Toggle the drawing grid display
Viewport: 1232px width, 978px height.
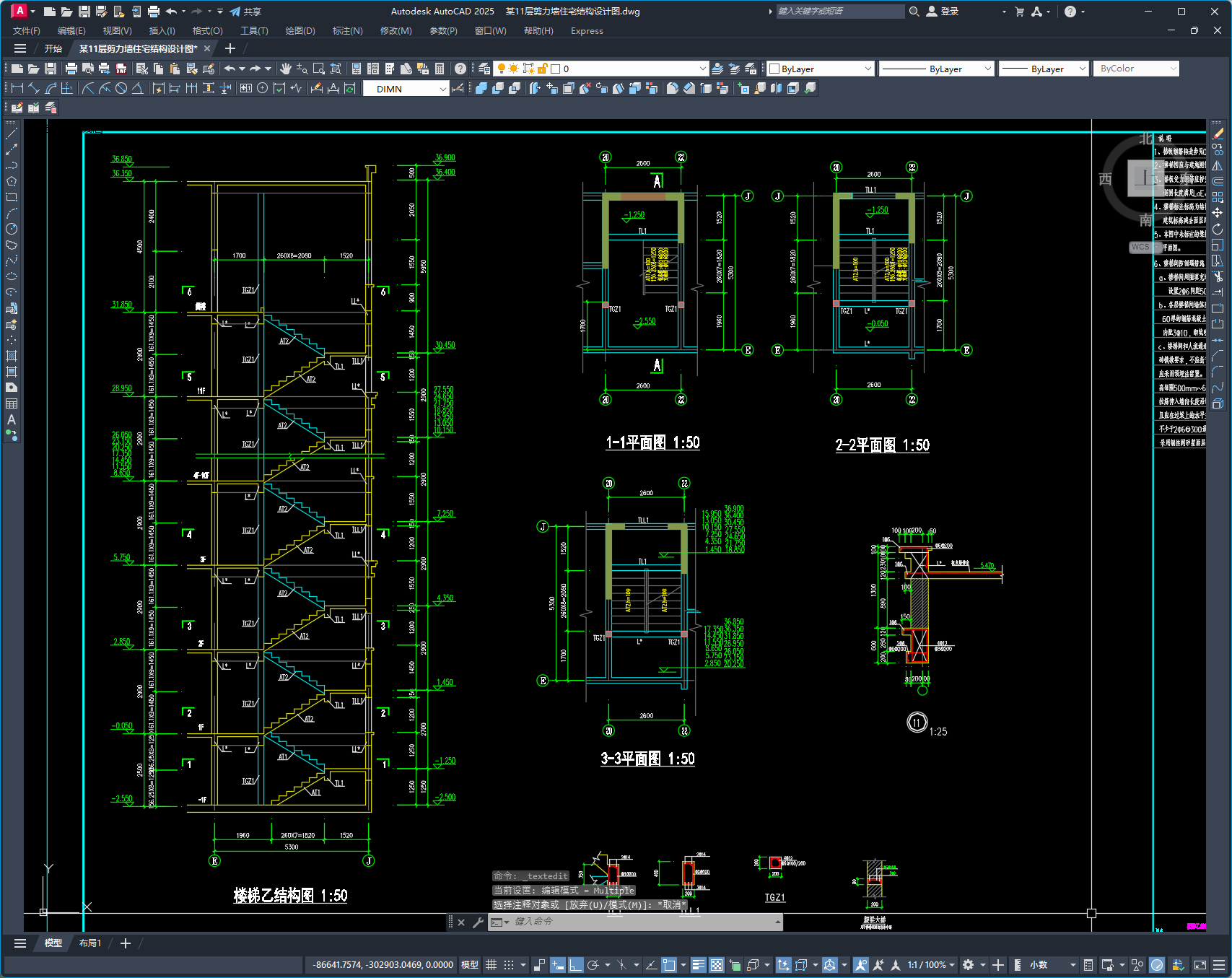pyautogui.click(x=491, y=965)
